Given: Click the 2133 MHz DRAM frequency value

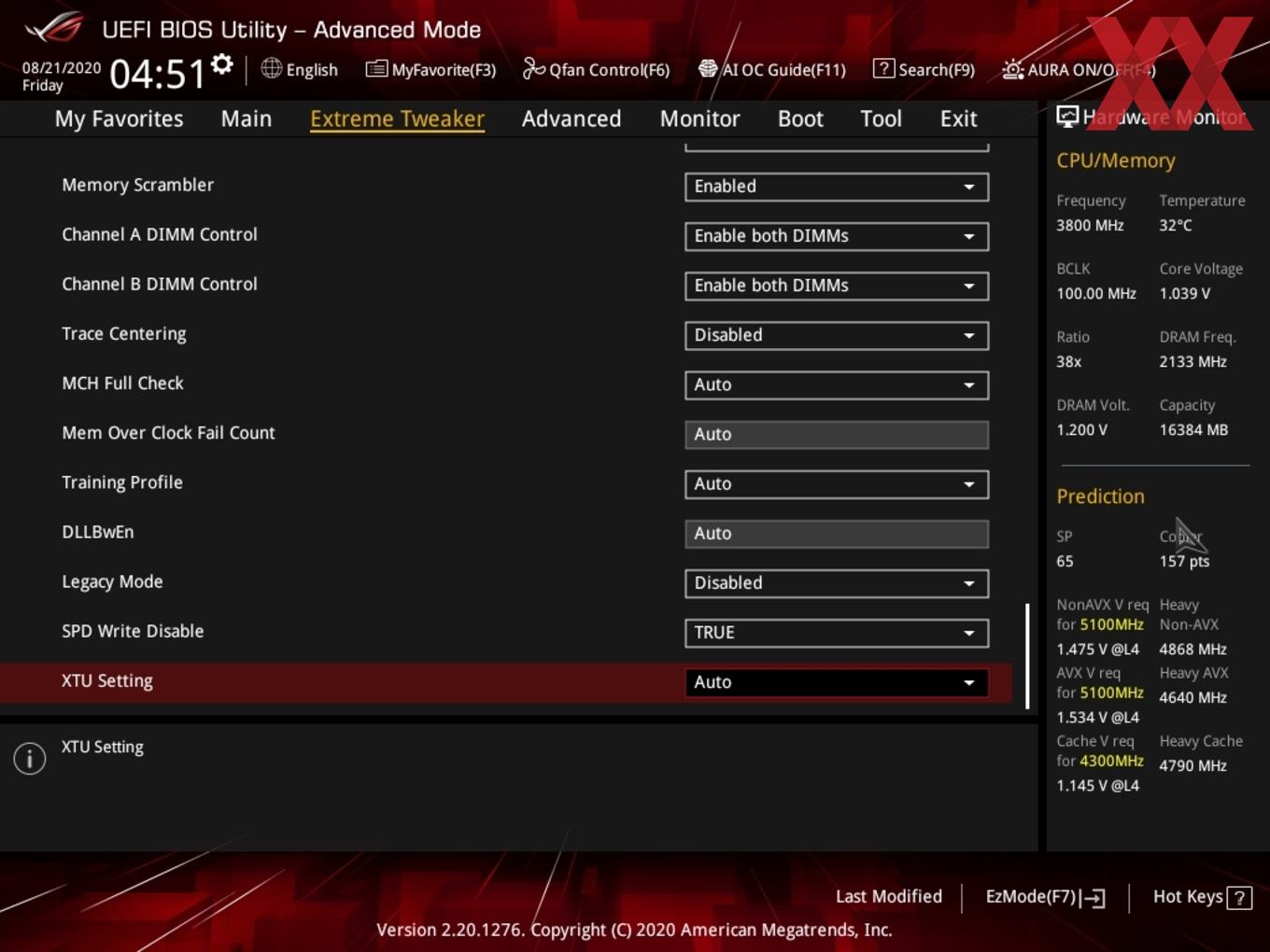Looking at the screenshot, I should 1192,361.
